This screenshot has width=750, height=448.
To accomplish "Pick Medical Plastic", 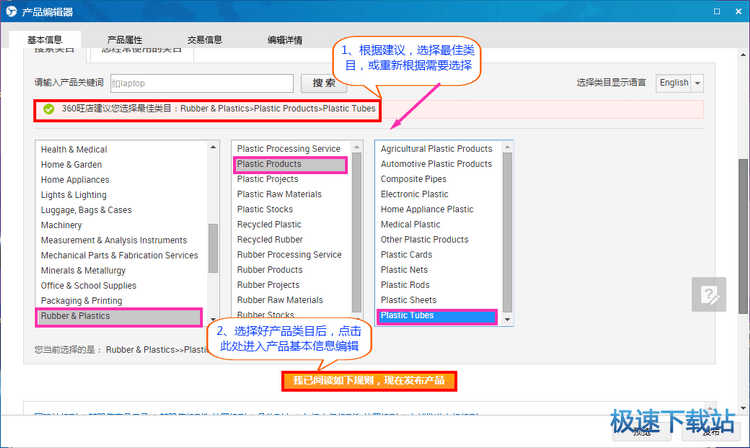I will pos(410,224).
